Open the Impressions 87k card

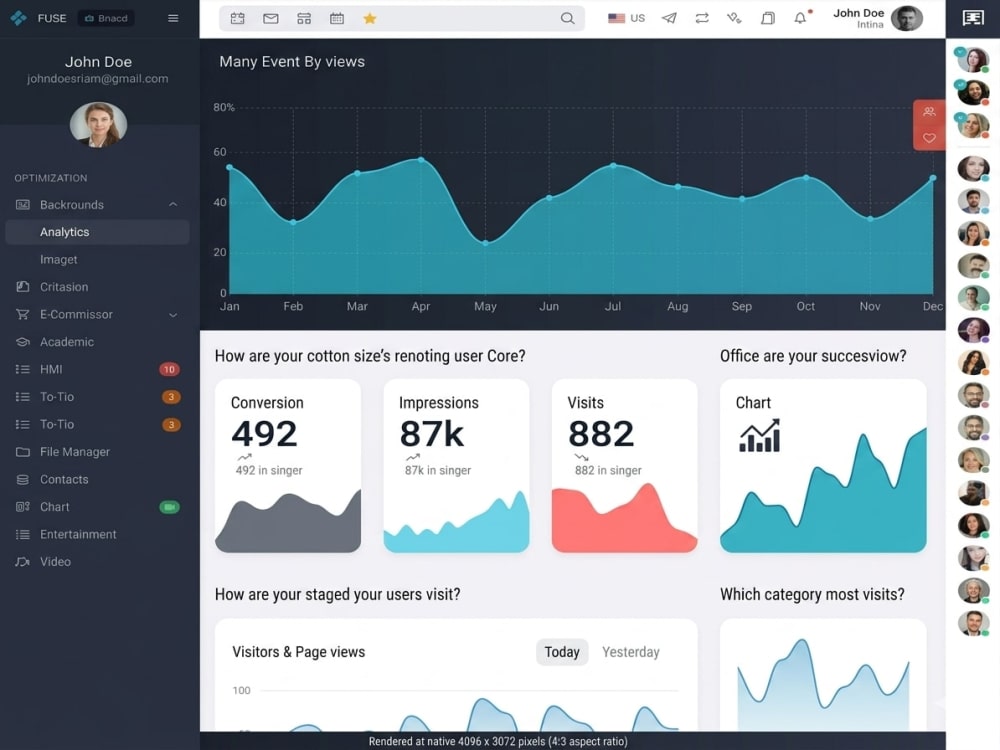pos(457,466)
